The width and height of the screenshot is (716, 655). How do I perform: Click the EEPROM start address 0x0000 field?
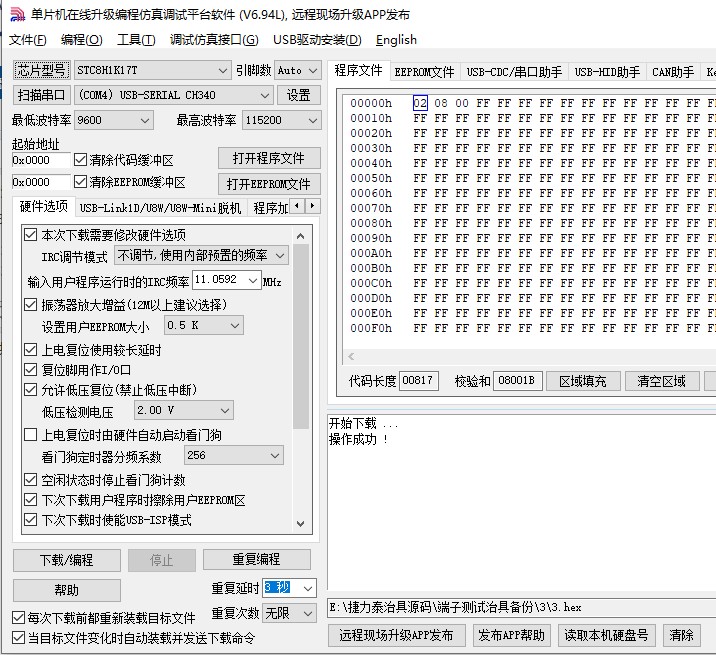(x=41, y=182)
